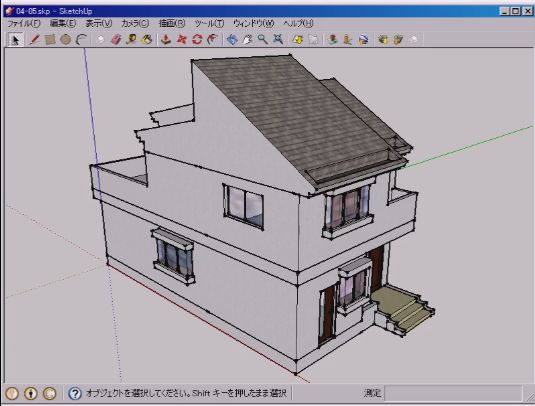Click the 04-05.skp - SketchUp title text
This screenshot has height=406, width=535.
click(x=54, y=11)
